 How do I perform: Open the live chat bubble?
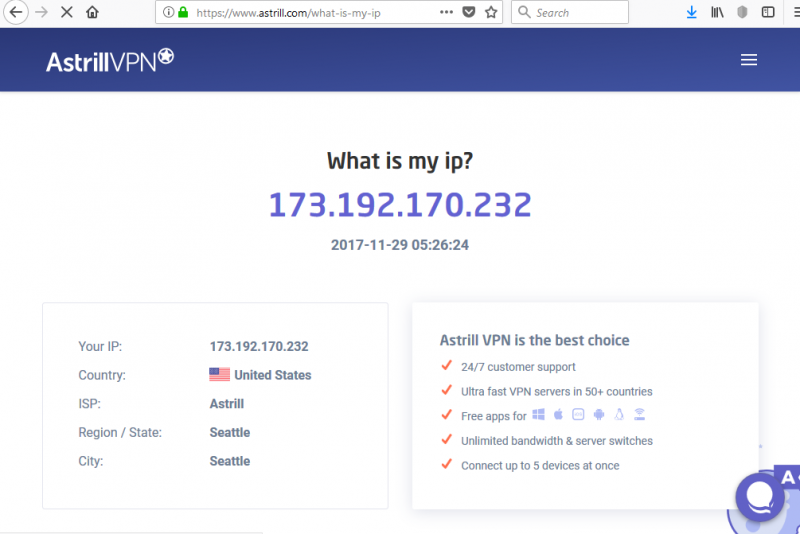pyautogui.click(x=759, y=496)
